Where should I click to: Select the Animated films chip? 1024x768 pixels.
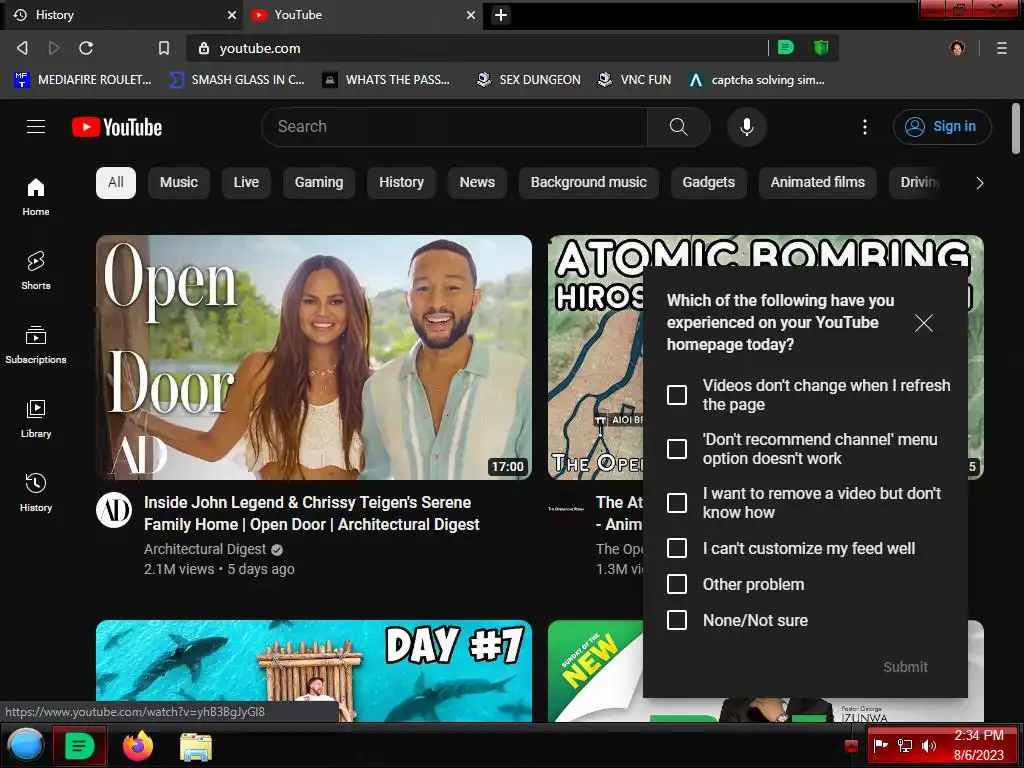point(818,183)
